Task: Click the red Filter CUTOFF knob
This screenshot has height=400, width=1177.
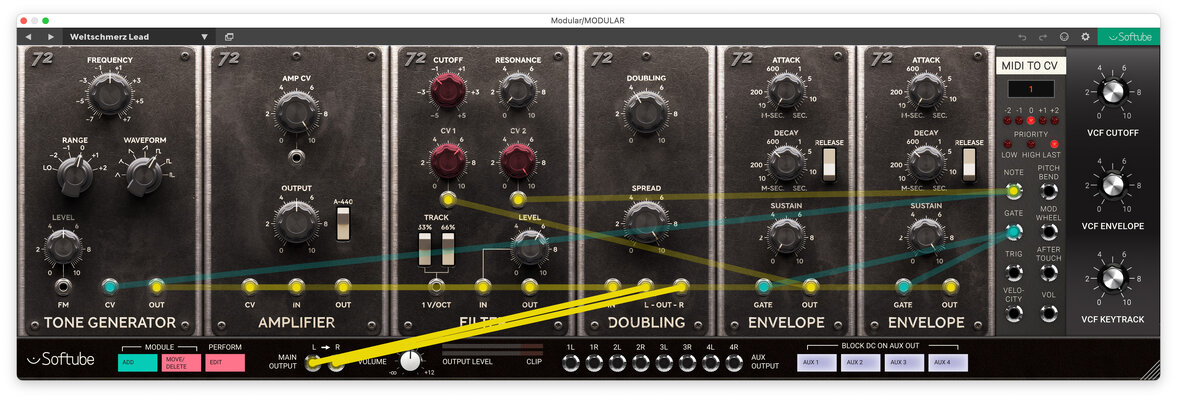Action: 447,90
